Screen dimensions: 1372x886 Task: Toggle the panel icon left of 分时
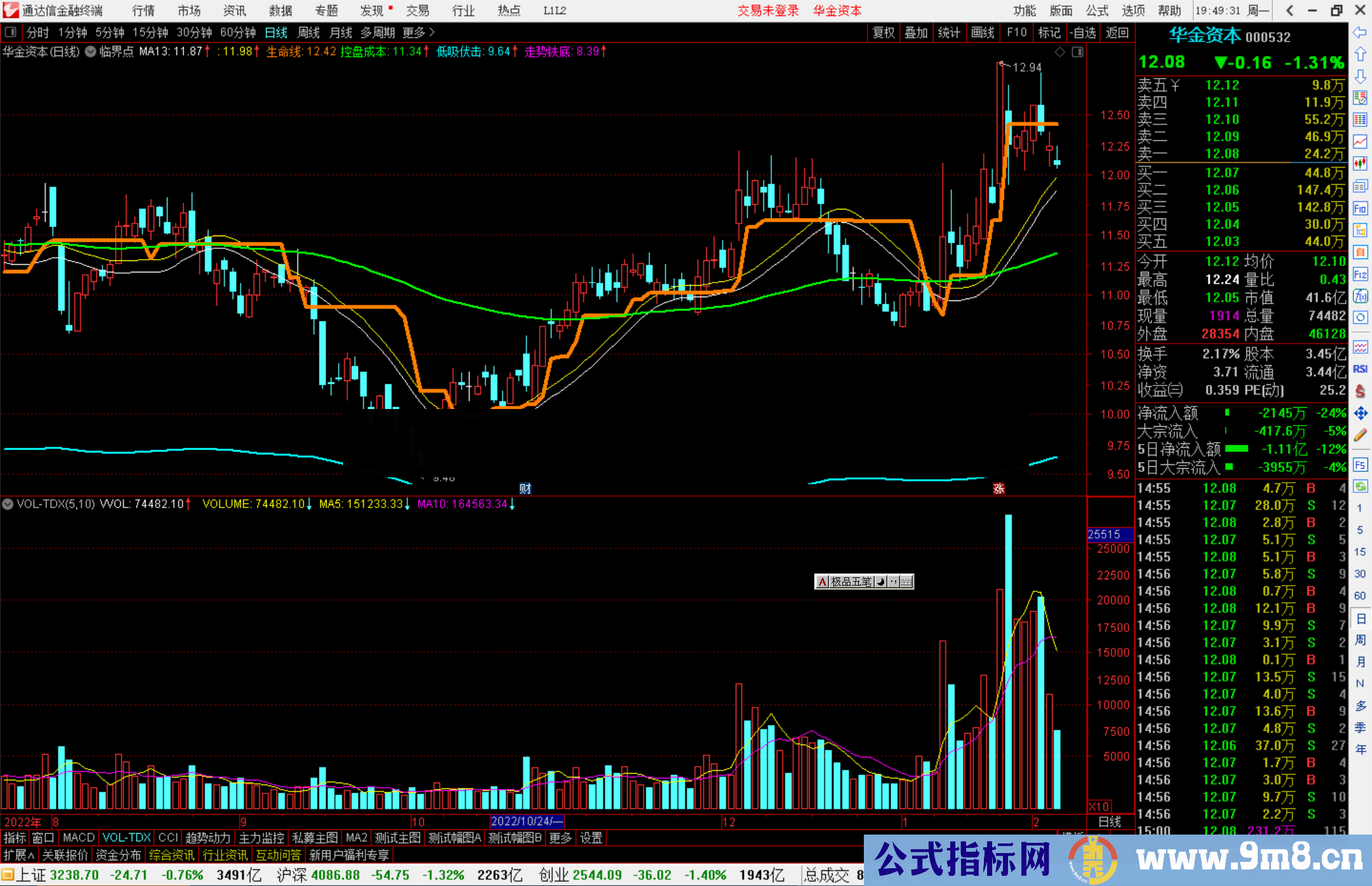pos(11,32)
